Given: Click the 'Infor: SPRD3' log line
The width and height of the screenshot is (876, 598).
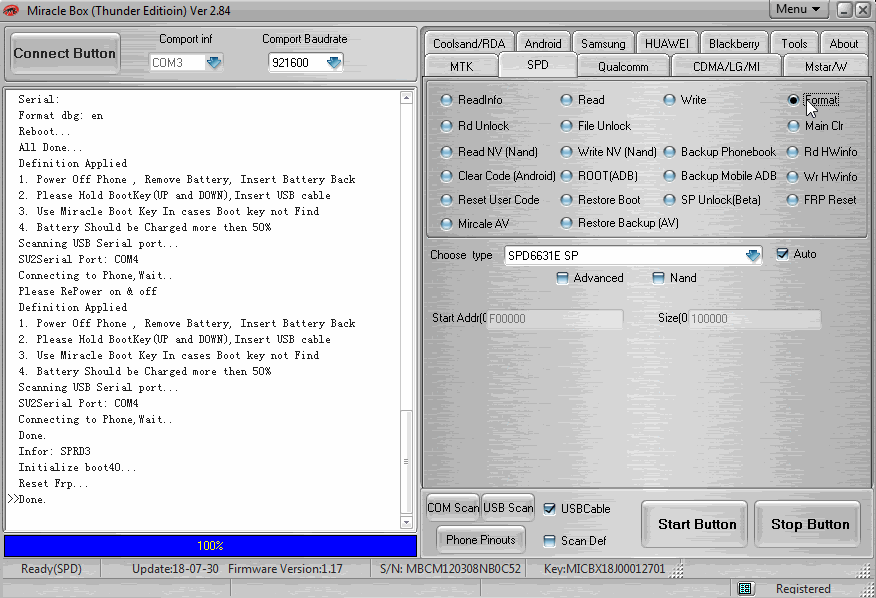Looking at the screenshot, I should pyautogui.click(x=54, y=451).
